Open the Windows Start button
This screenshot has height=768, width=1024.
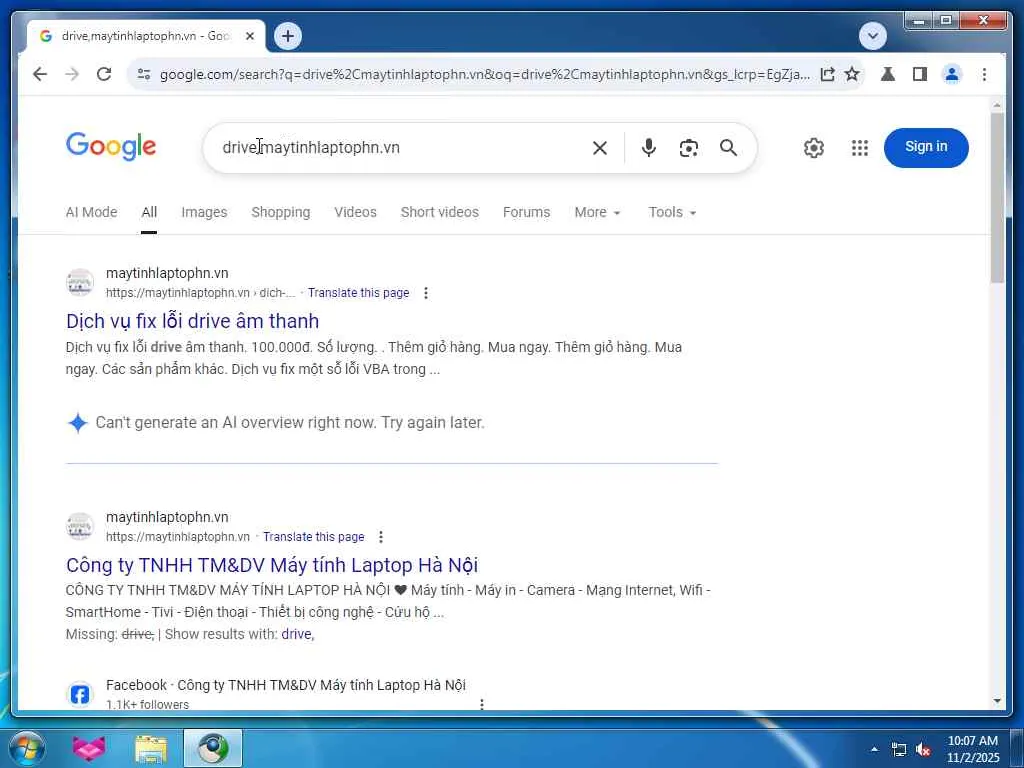pyautogui.click(x=27, y=748)
